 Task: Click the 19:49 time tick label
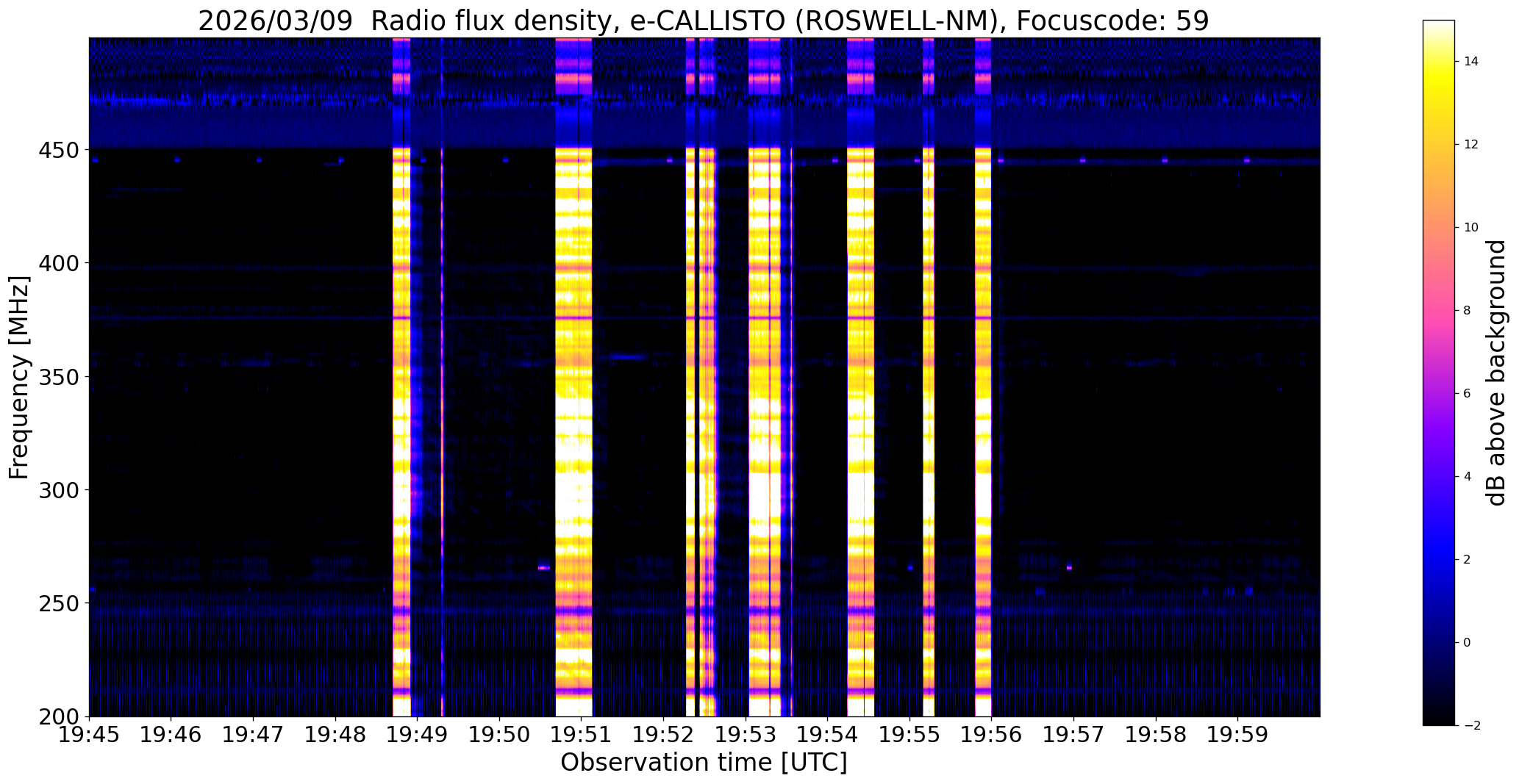418,735
